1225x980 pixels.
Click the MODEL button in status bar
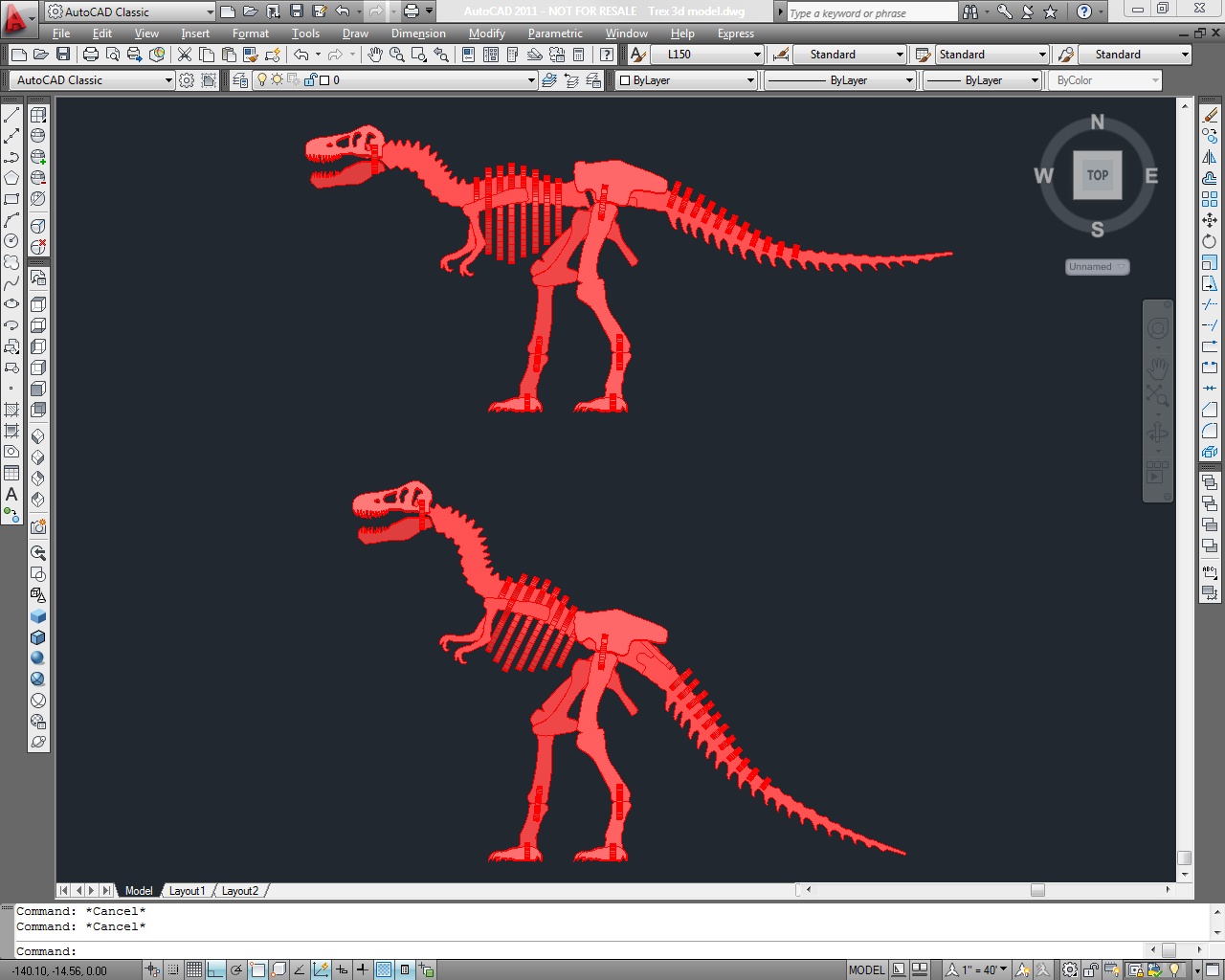867,969
